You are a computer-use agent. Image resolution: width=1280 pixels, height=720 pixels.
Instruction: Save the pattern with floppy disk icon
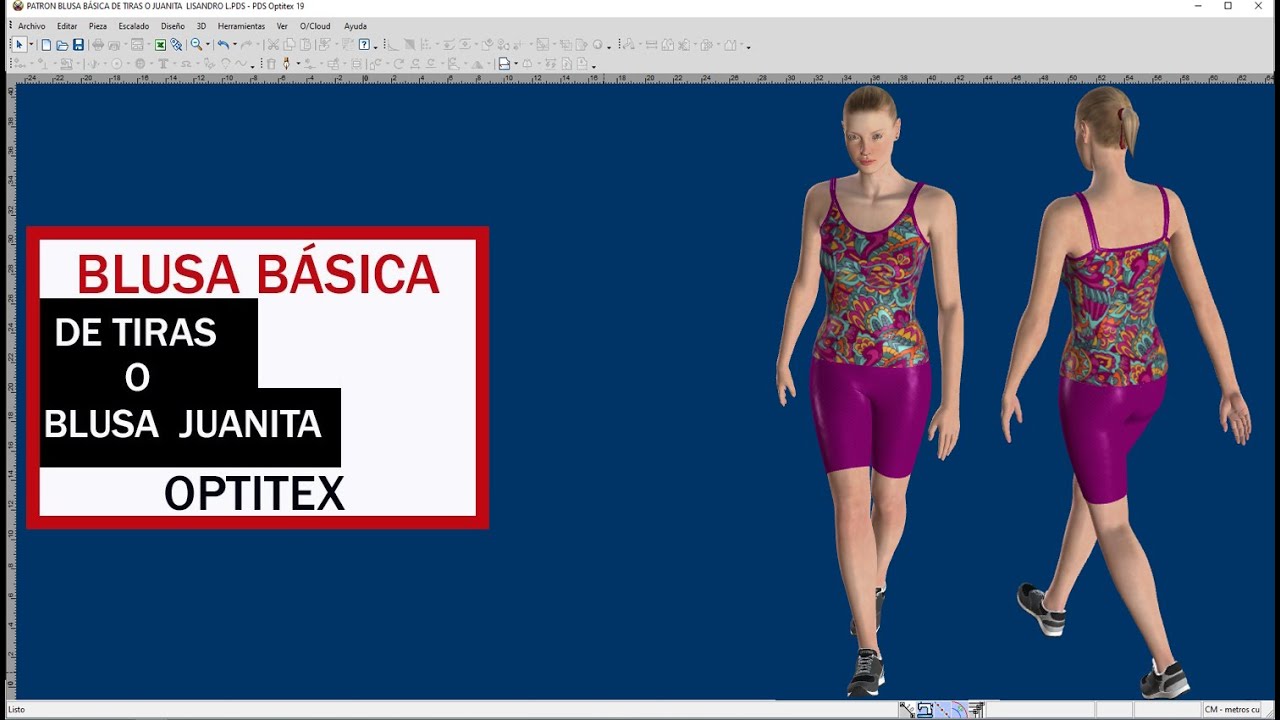pos(78,45)
